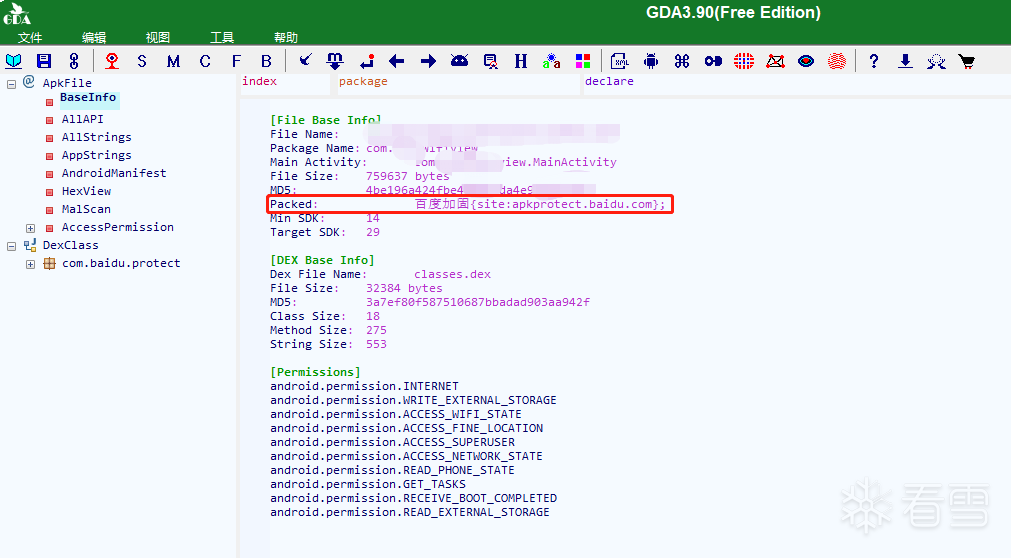Click the red map pin locator icon
Image resolution: width=1011 pixels, height=558 pixels.
coord(112,61)
